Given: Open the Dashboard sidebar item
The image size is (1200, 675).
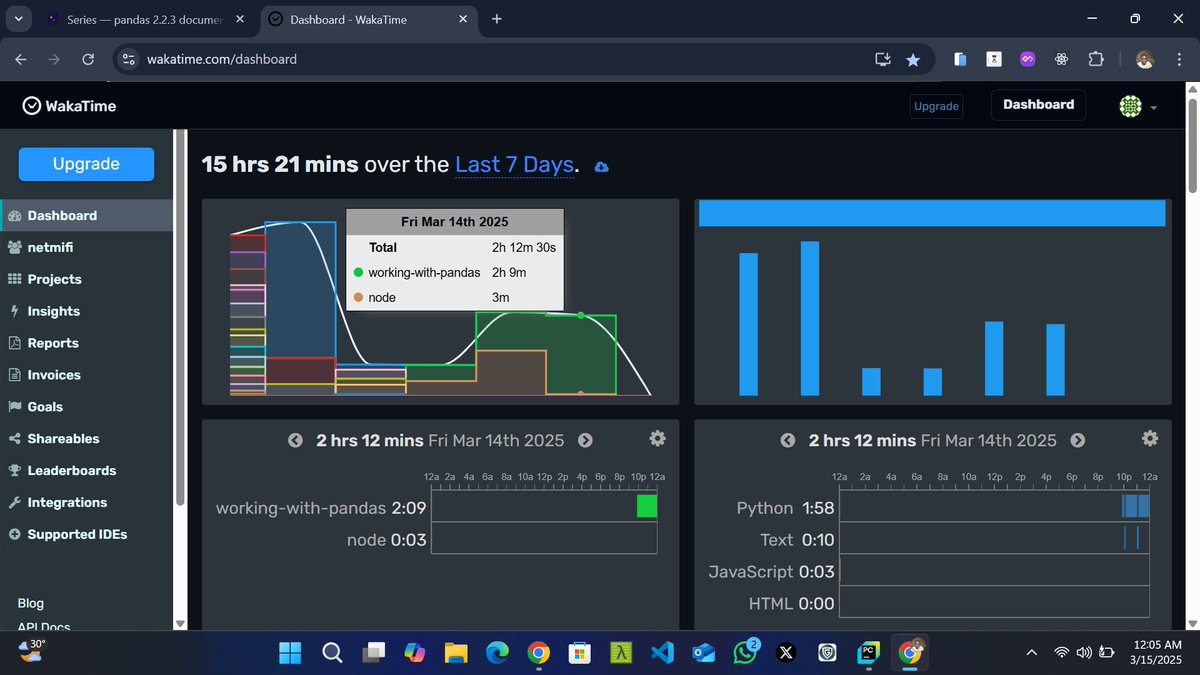Looking at the screenshot, I should (x=86, y=215).
